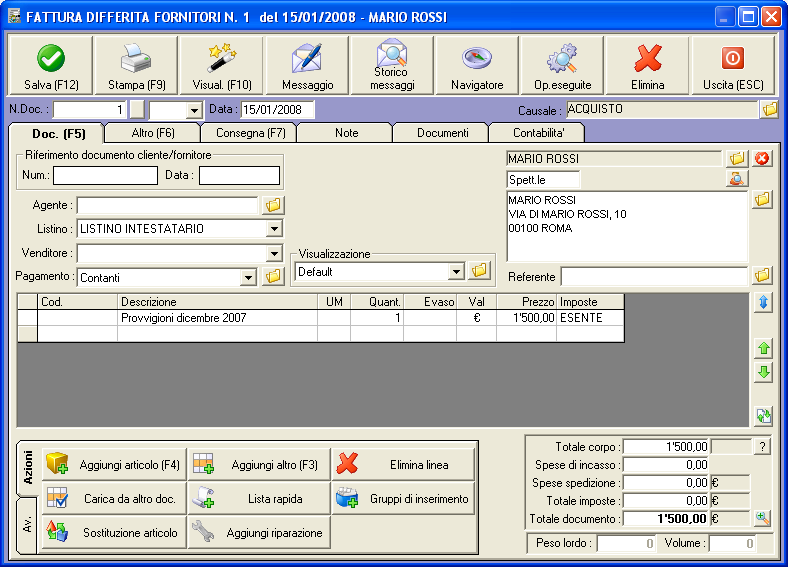The height and width of the screenshot is (567, 788).
Task: Expand the Visualizzazione Default dropdown
Action: tap(456, 272)
